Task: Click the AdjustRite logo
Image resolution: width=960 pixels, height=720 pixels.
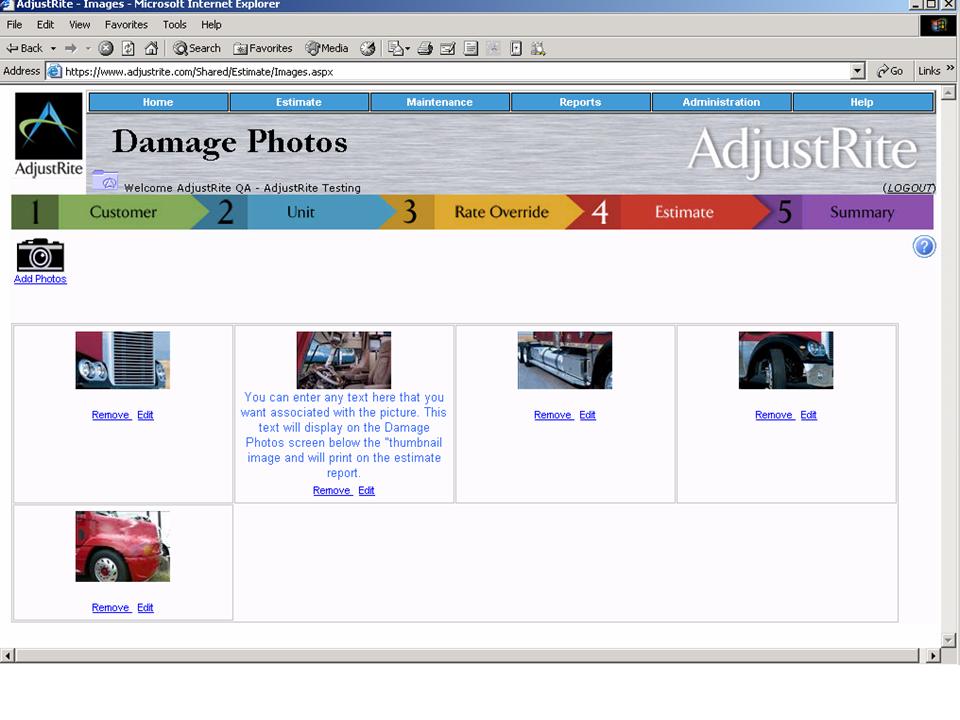Action: pyautogui.click(x=49, y=136)
